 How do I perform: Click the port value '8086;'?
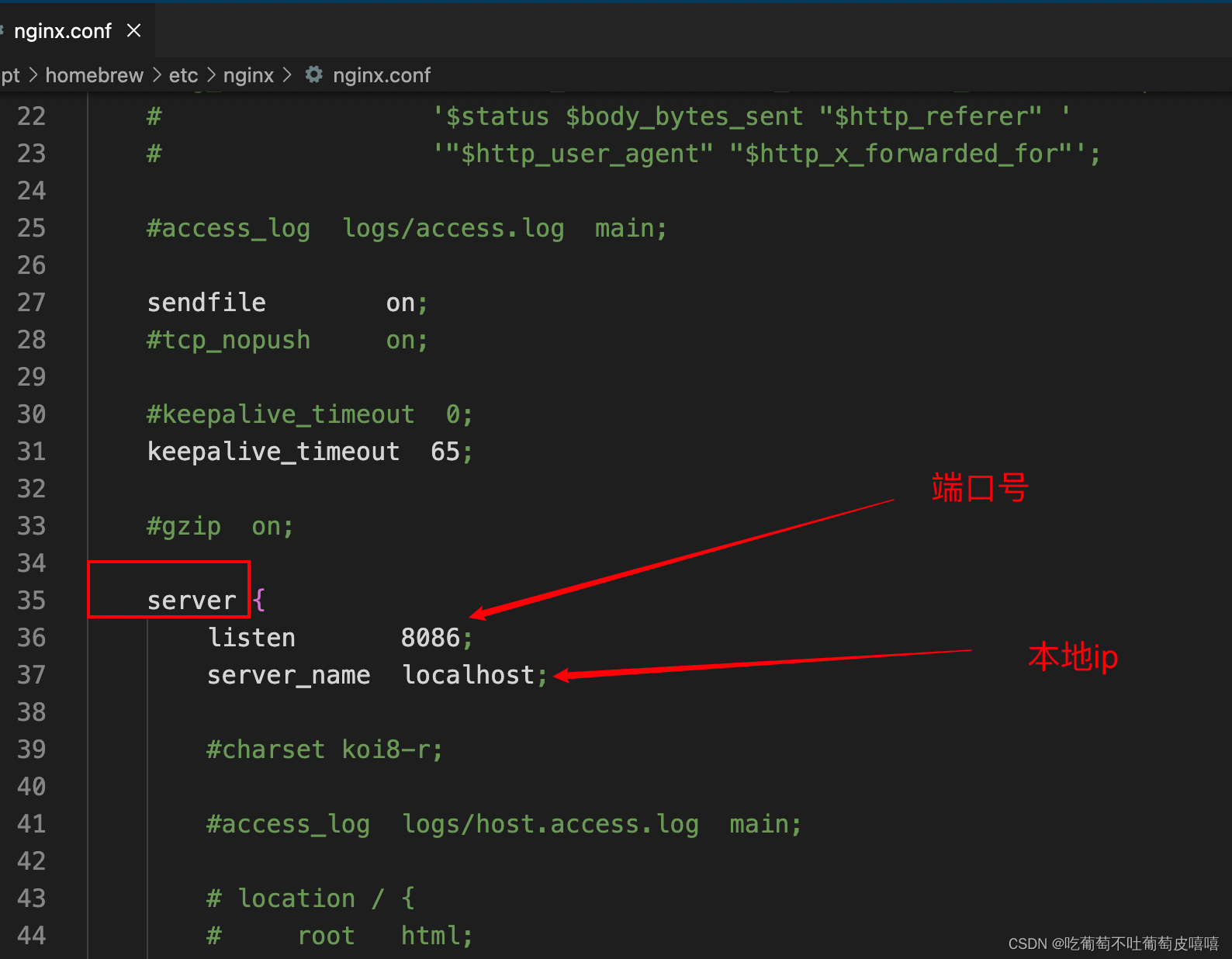coord(437,638)
